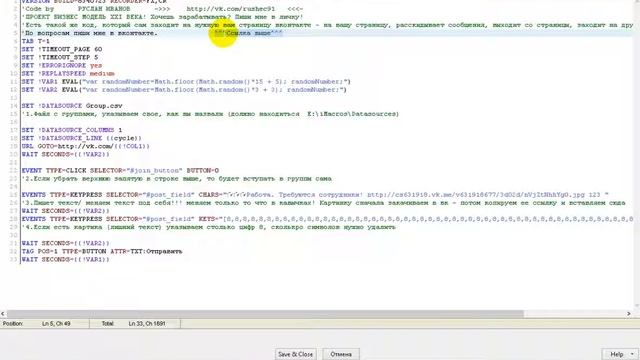The width and height of the screenshot is (640, 360).
Task: Click the Save & Close button
Action: 295,354
